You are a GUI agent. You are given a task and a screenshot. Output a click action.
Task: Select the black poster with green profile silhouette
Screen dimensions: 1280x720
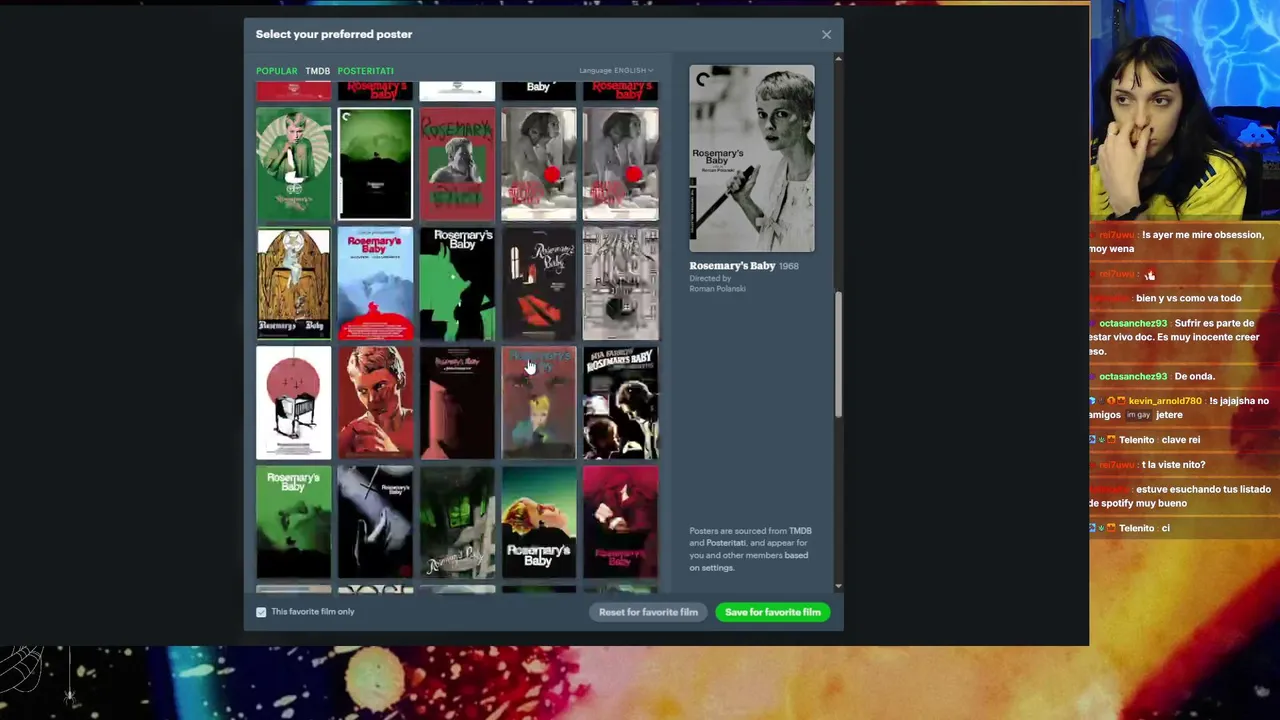pos(457,284)
